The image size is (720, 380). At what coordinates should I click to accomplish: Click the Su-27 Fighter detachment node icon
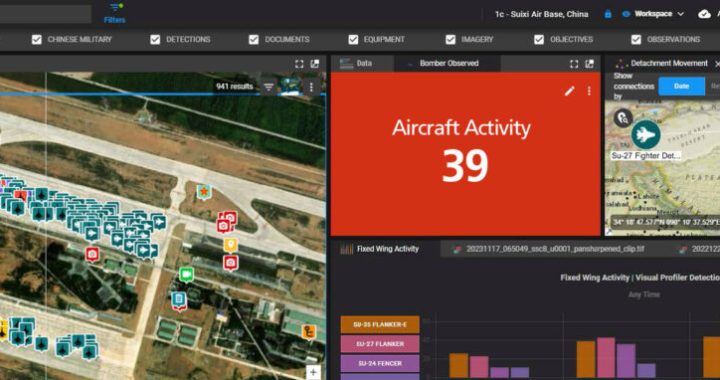(x=646, y=134)
